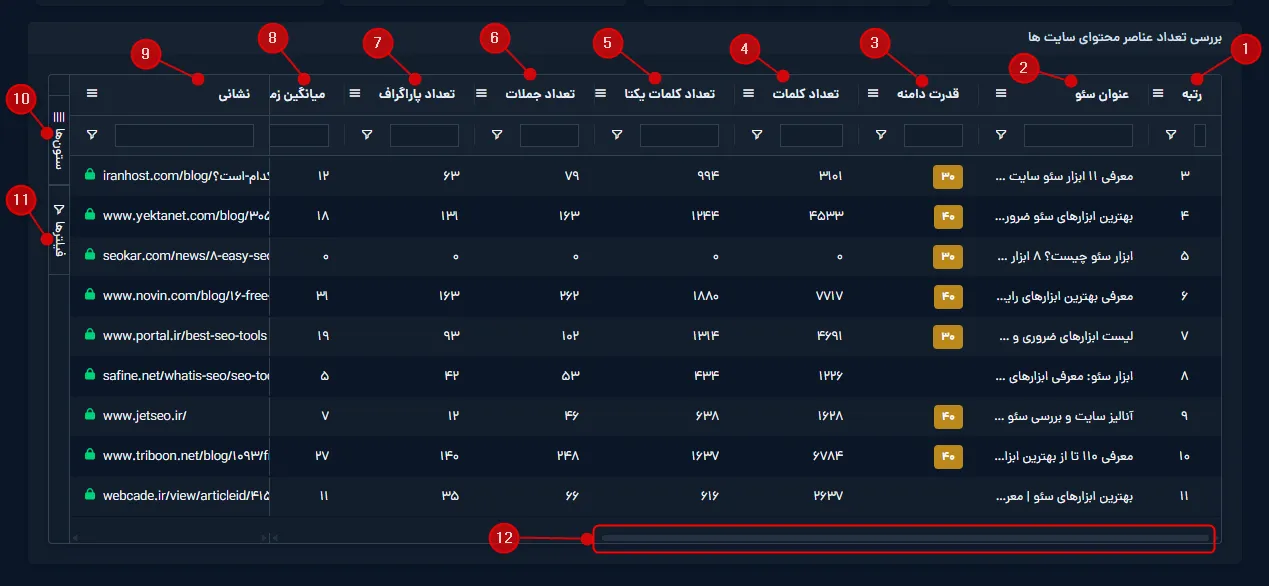Open the تعداد پاراگراف column menu icon
This screenshot has height=586, width=1269.
click(354, 93)
